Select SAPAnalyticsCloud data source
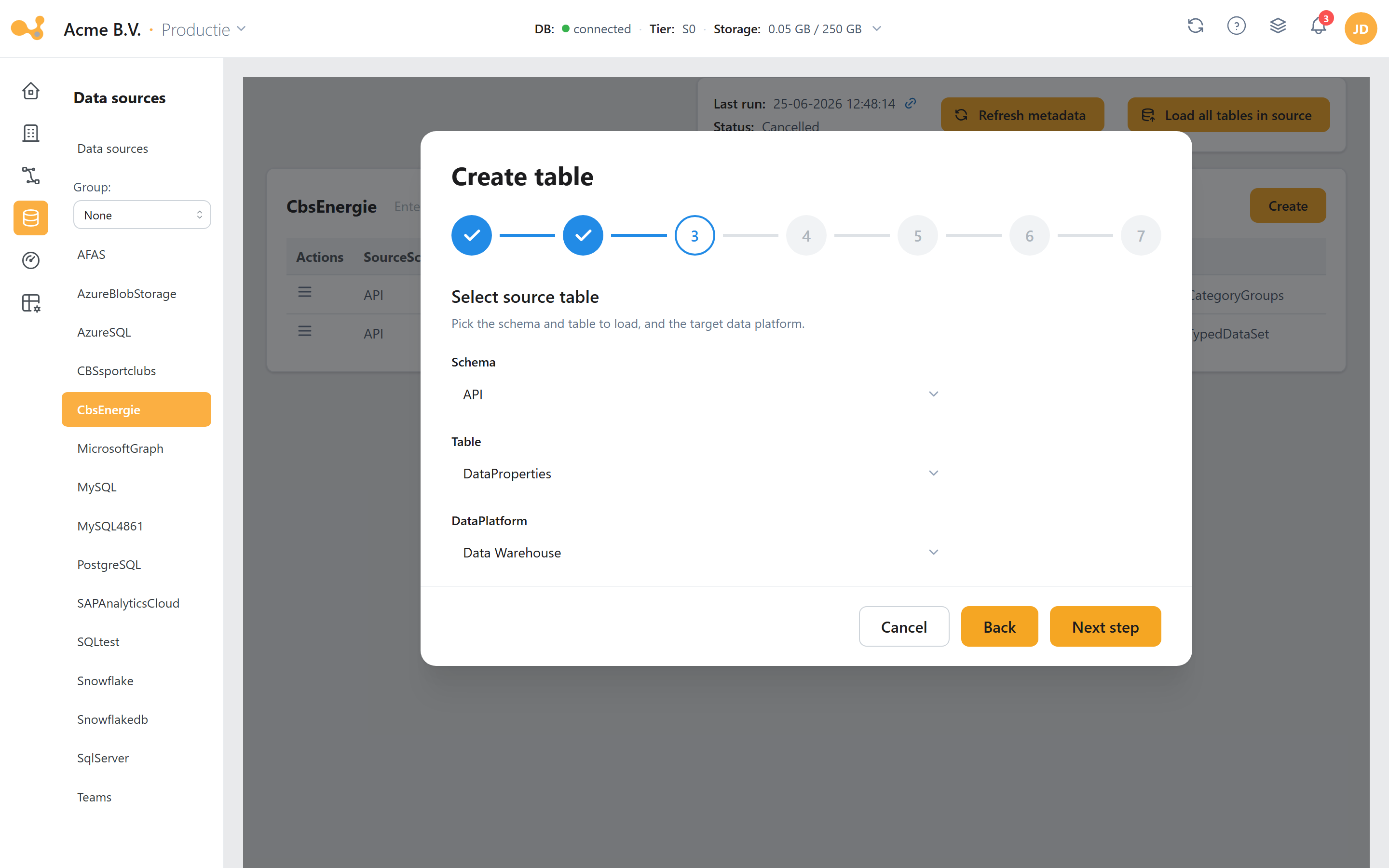The image size is (1389, 868). (136, 603)
